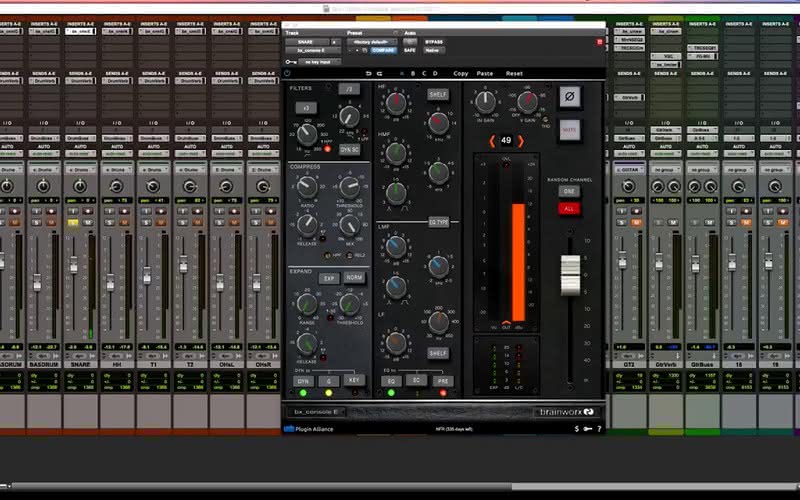
Task: Click the SNARE track pan knob
Action: pos(80,186)
